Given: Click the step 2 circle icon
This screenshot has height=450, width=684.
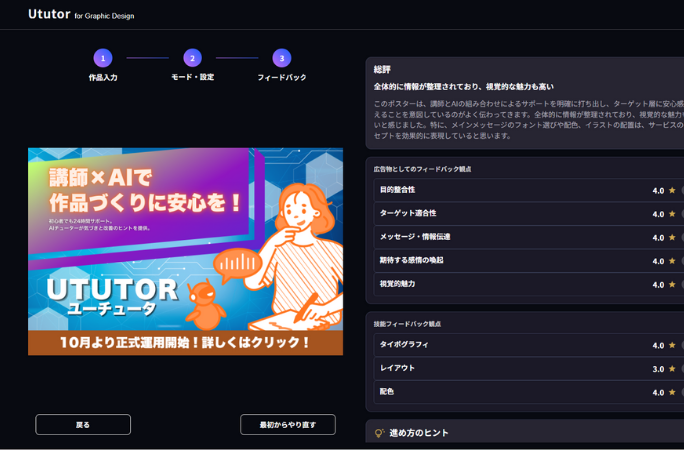Looking at the screenshot, I should click(x=192, y=58).
